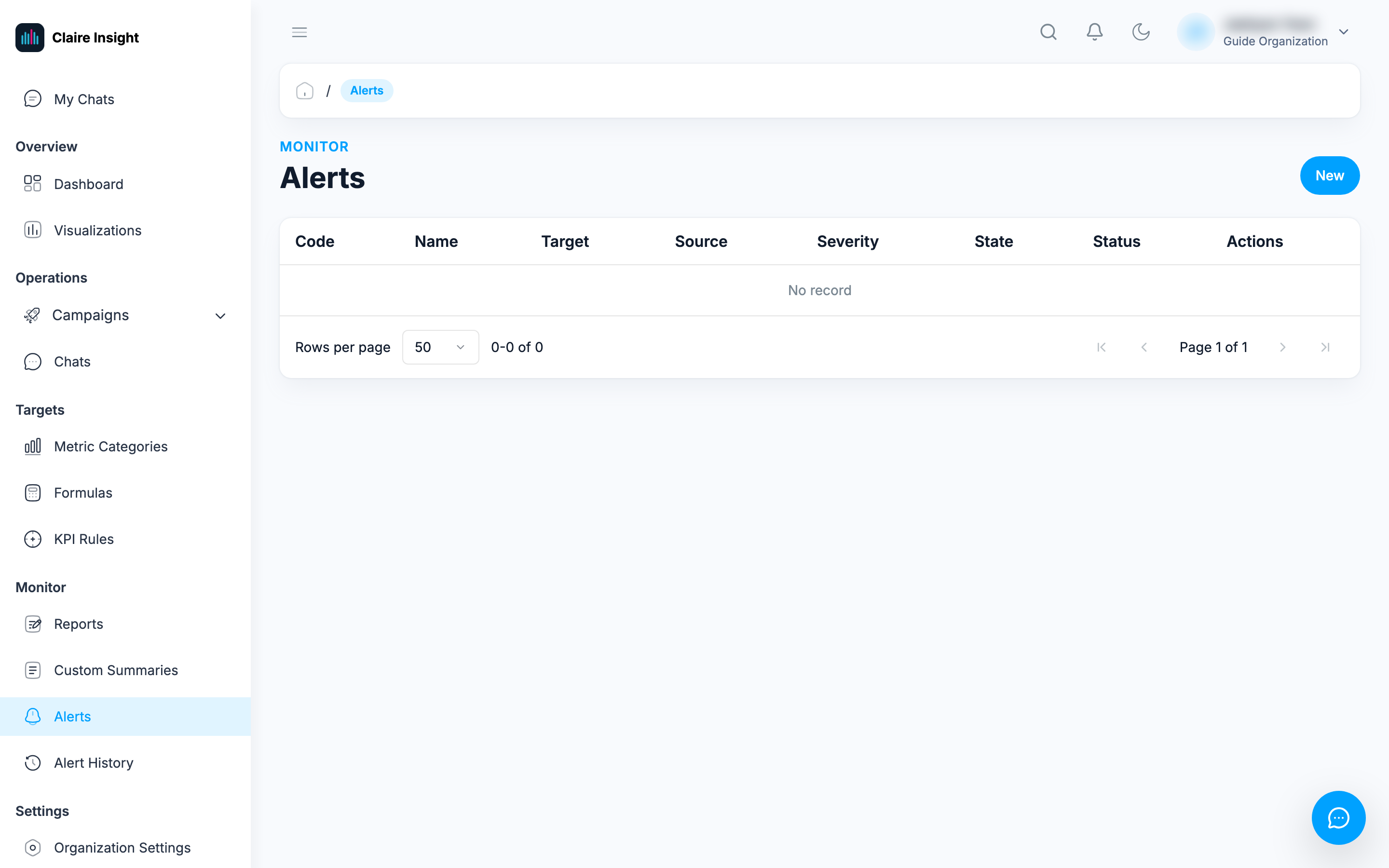This screenshot has width=1389, height=868.
Task: Click the State column header
Action: click(x=994, y=241)
